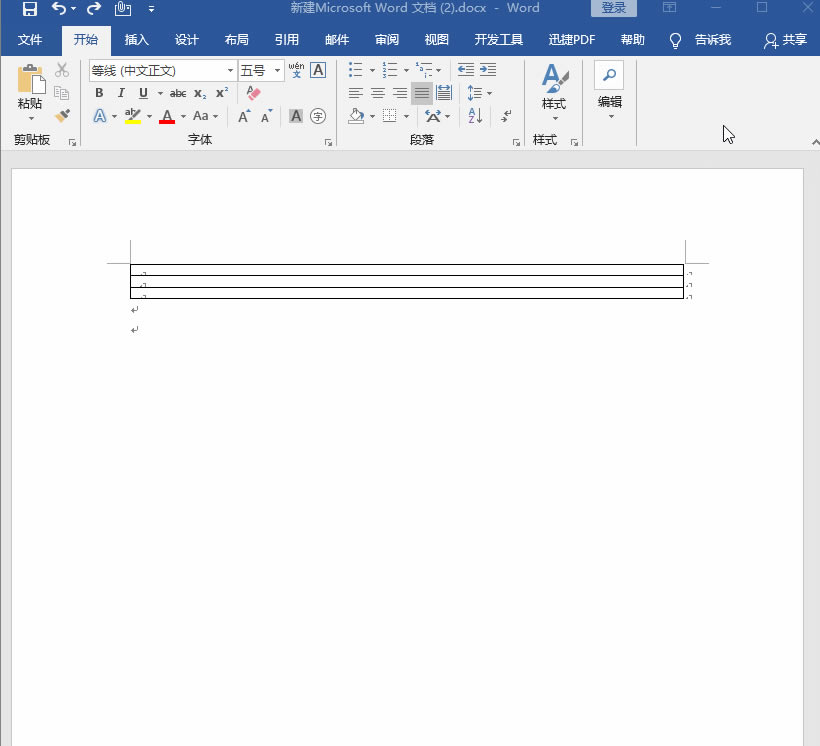Toggle Bold formatting
Image resolution: width=820 pixels, height=746 pixels.
tap(99, 93)
